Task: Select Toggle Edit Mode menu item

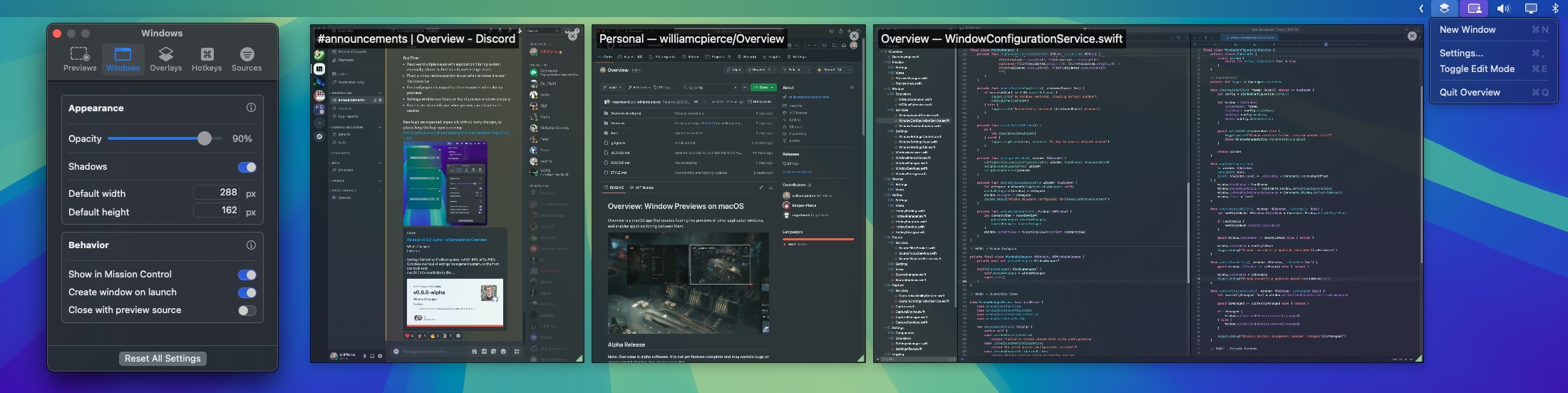Action: [x=1493, y=69]
